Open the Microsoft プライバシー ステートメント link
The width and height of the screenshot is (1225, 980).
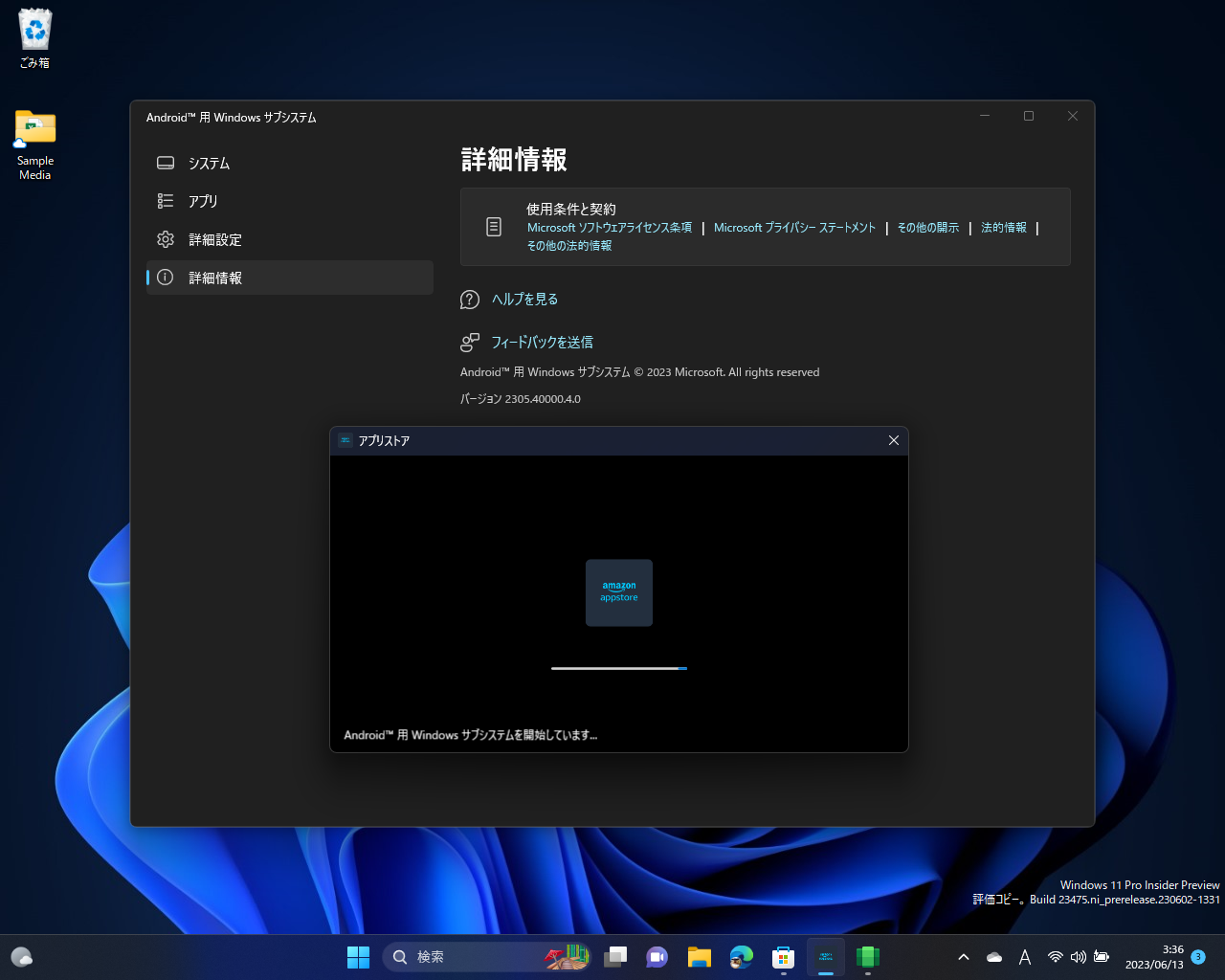[794, 227]
